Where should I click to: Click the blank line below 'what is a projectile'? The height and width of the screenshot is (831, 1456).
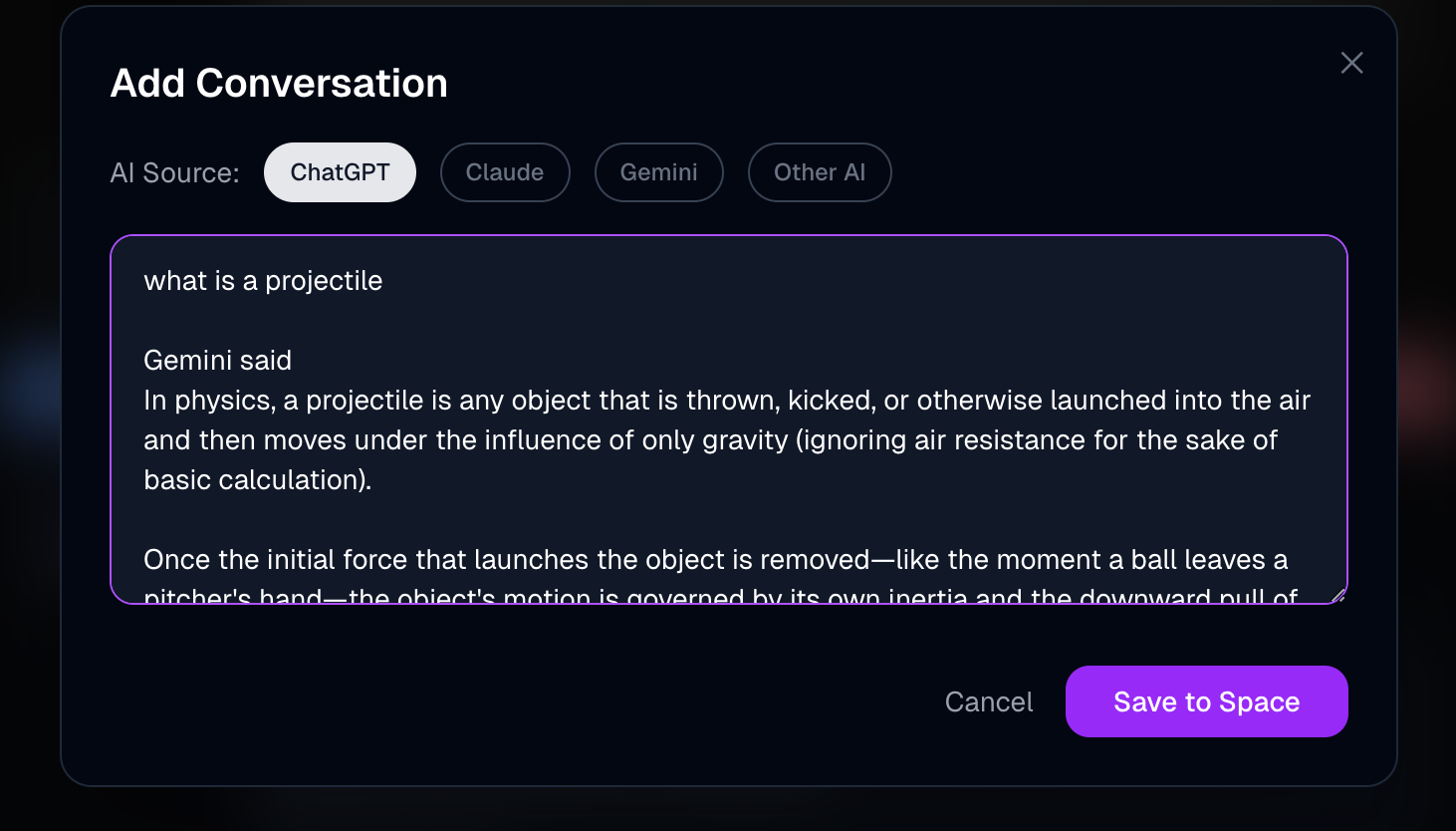click(728, 321)
